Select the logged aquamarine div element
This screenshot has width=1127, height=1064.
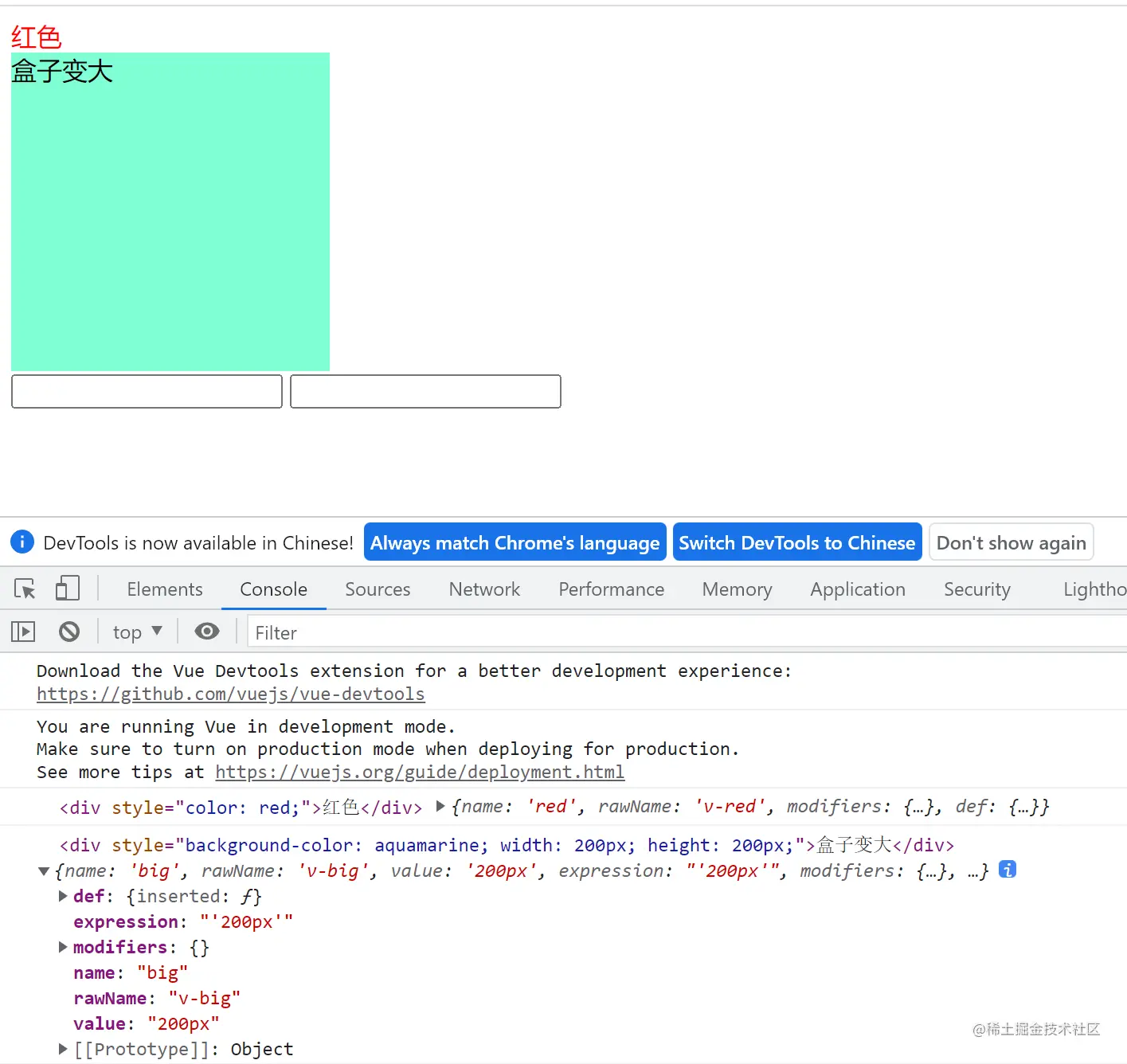click(507, 845)
